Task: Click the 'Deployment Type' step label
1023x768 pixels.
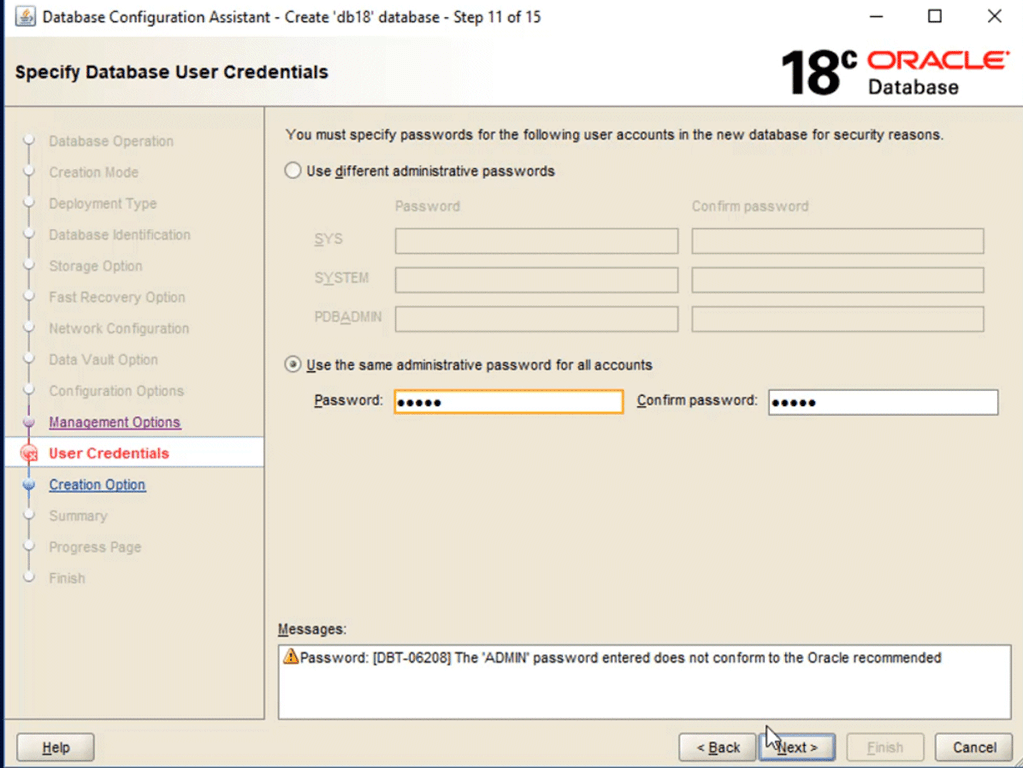Action: [103, 204]
